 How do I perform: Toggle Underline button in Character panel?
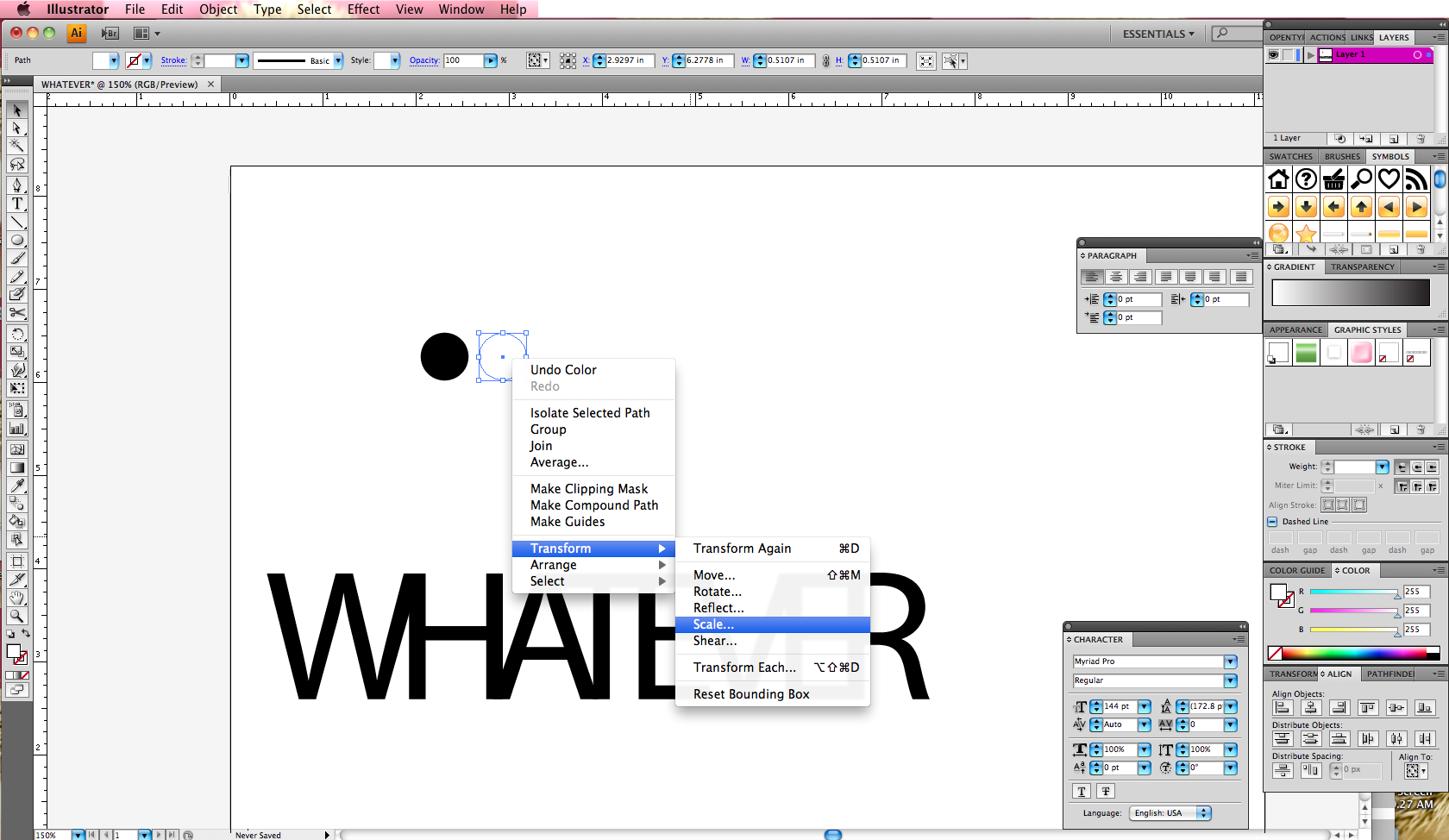pos(1082,791)
